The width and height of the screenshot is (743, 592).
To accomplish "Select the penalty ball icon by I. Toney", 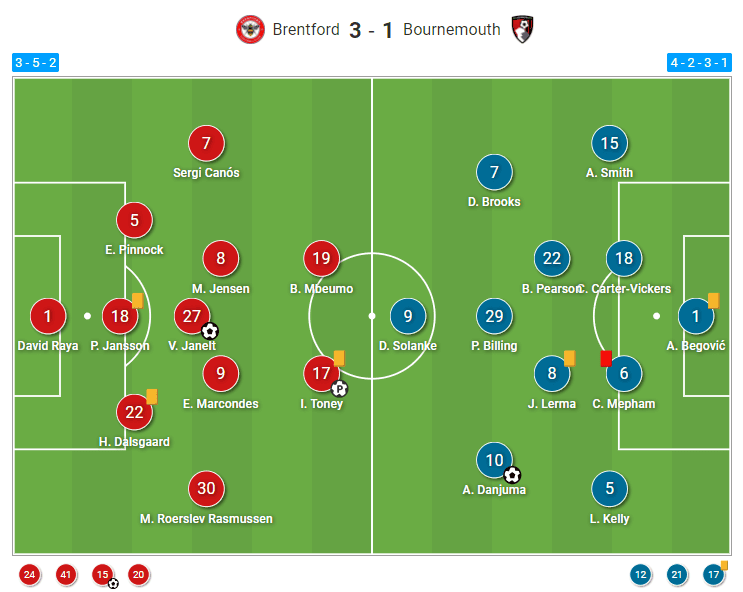I will coord(339,389).
